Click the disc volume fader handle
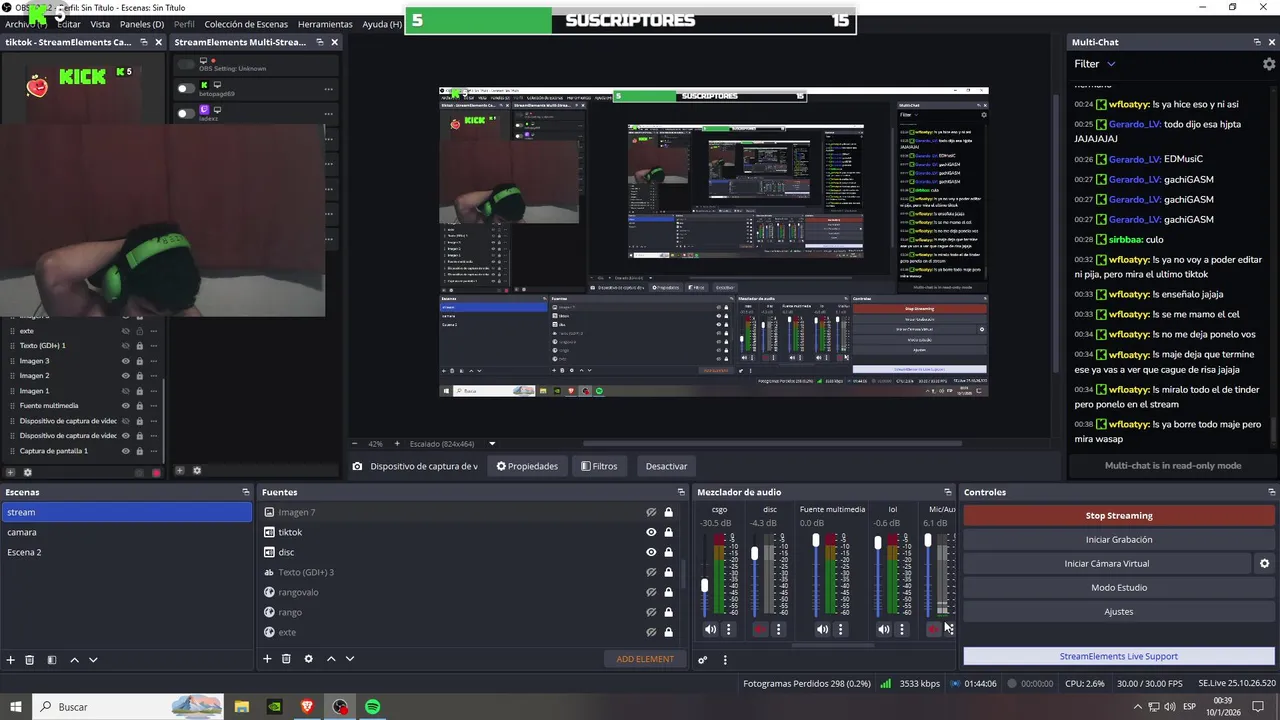Viewport: 1280px width, 720px height. click(x=755, y=553)
